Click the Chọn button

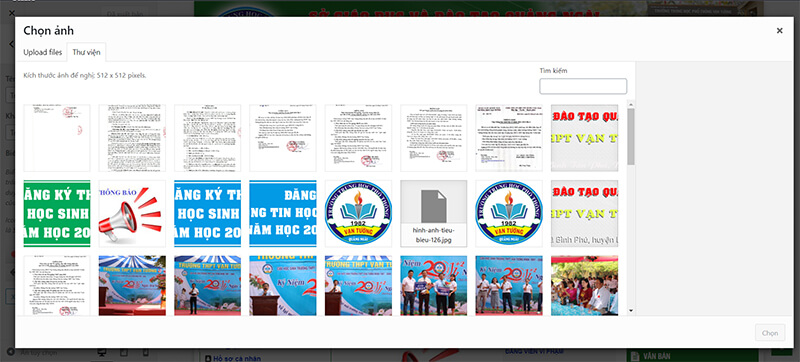[769, 333]
